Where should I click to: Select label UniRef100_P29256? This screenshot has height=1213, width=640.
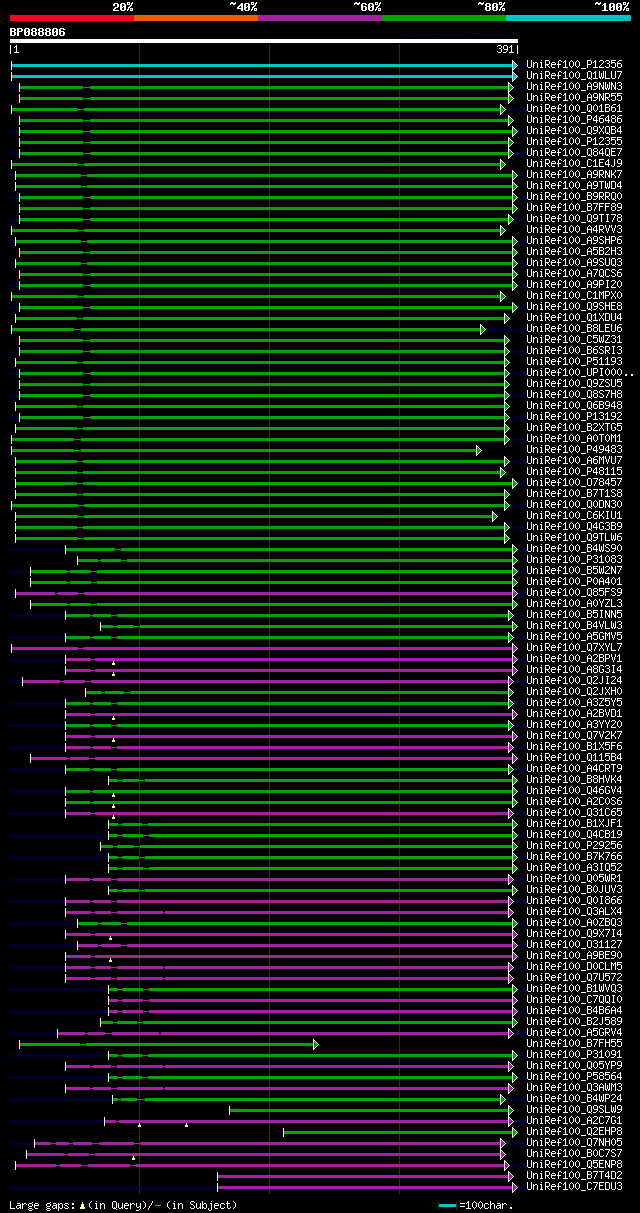(574, 845)
